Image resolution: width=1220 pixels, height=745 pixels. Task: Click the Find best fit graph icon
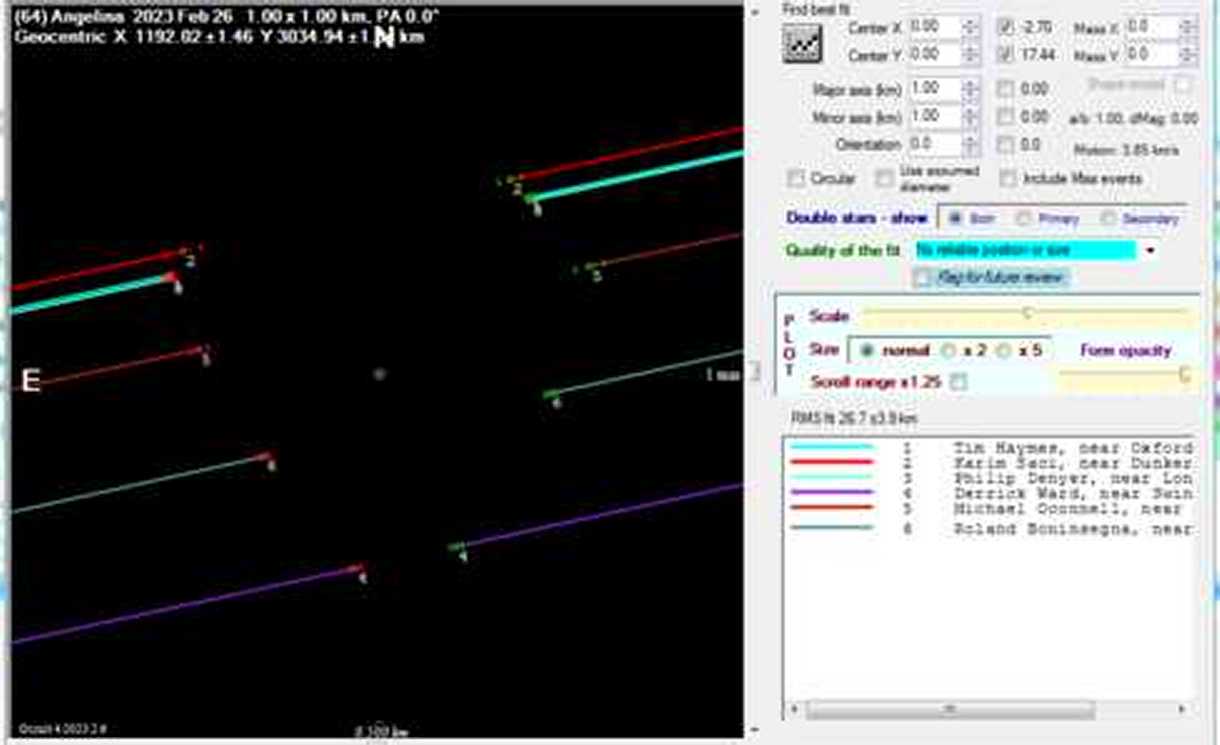pyautogui.click(x=803, y=43)
